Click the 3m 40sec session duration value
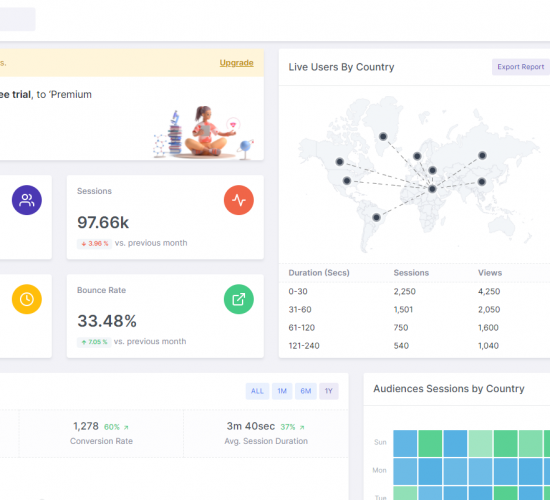 coord(250,426)
